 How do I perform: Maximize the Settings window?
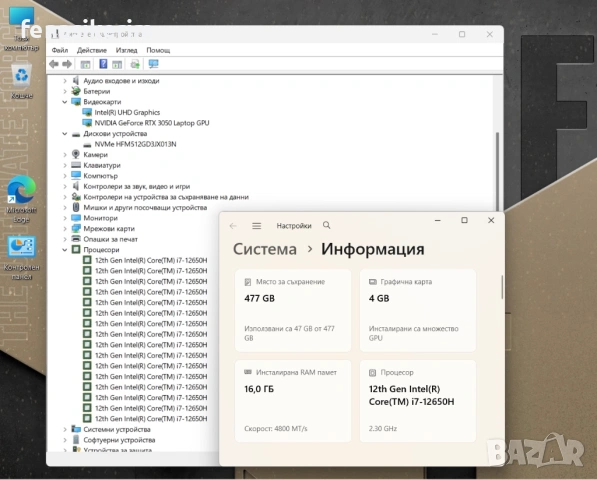click(x=464, y=220)
